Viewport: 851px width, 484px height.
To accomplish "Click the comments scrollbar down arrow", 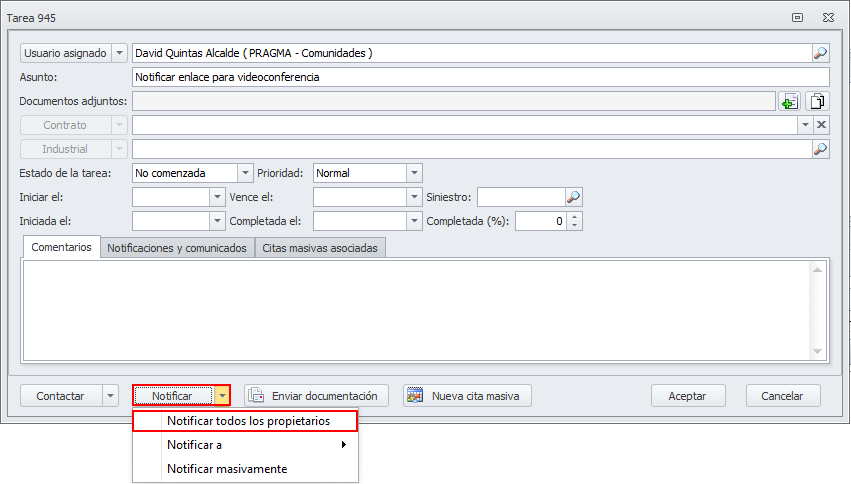I will click(817, 352).
